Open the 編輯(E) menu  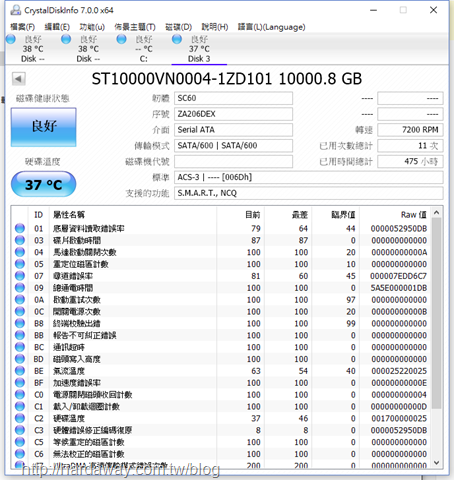(x=57, y=27)
